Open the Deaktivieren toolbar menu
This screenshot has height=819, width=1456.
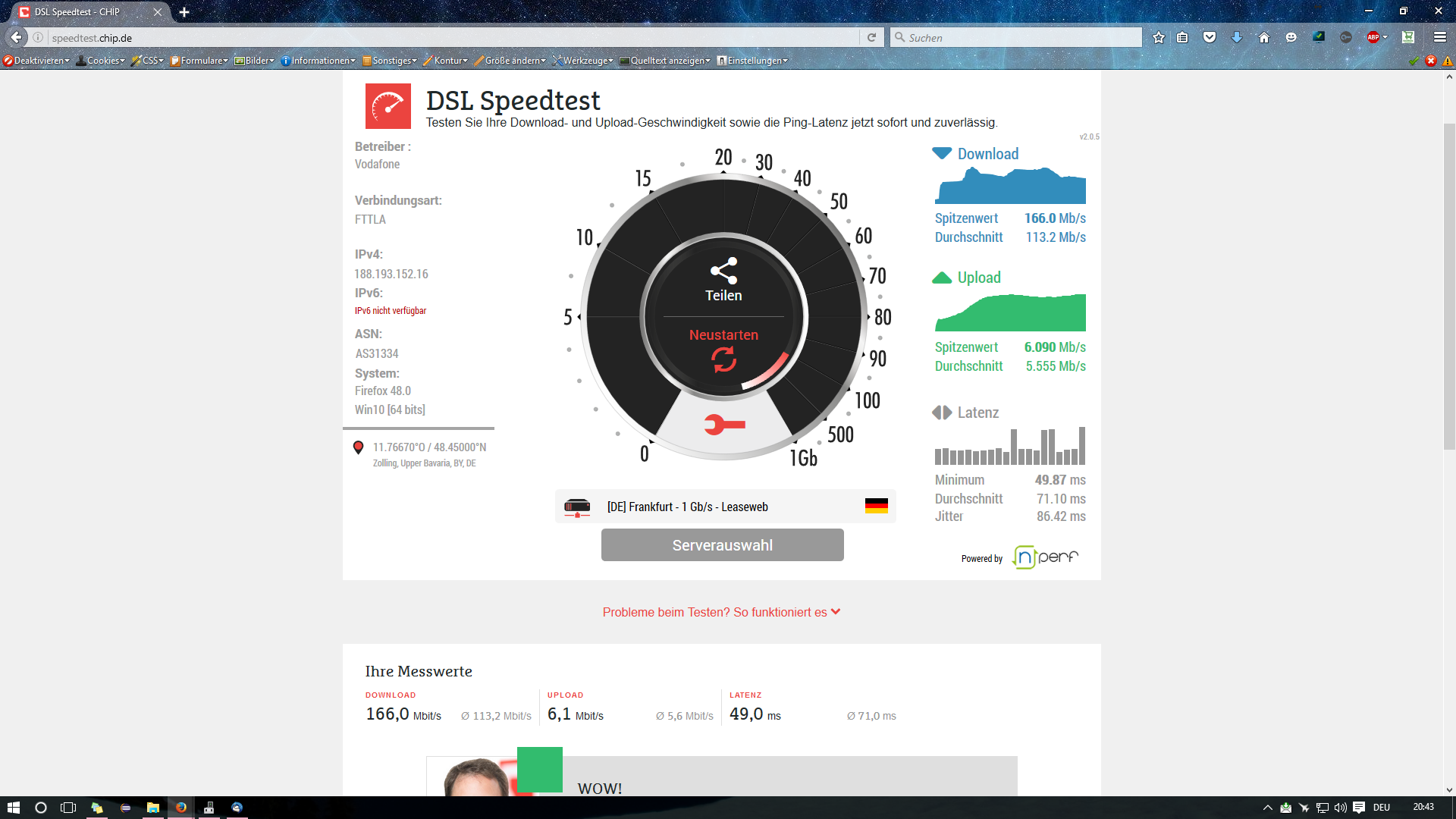click(x=36, y=61)
